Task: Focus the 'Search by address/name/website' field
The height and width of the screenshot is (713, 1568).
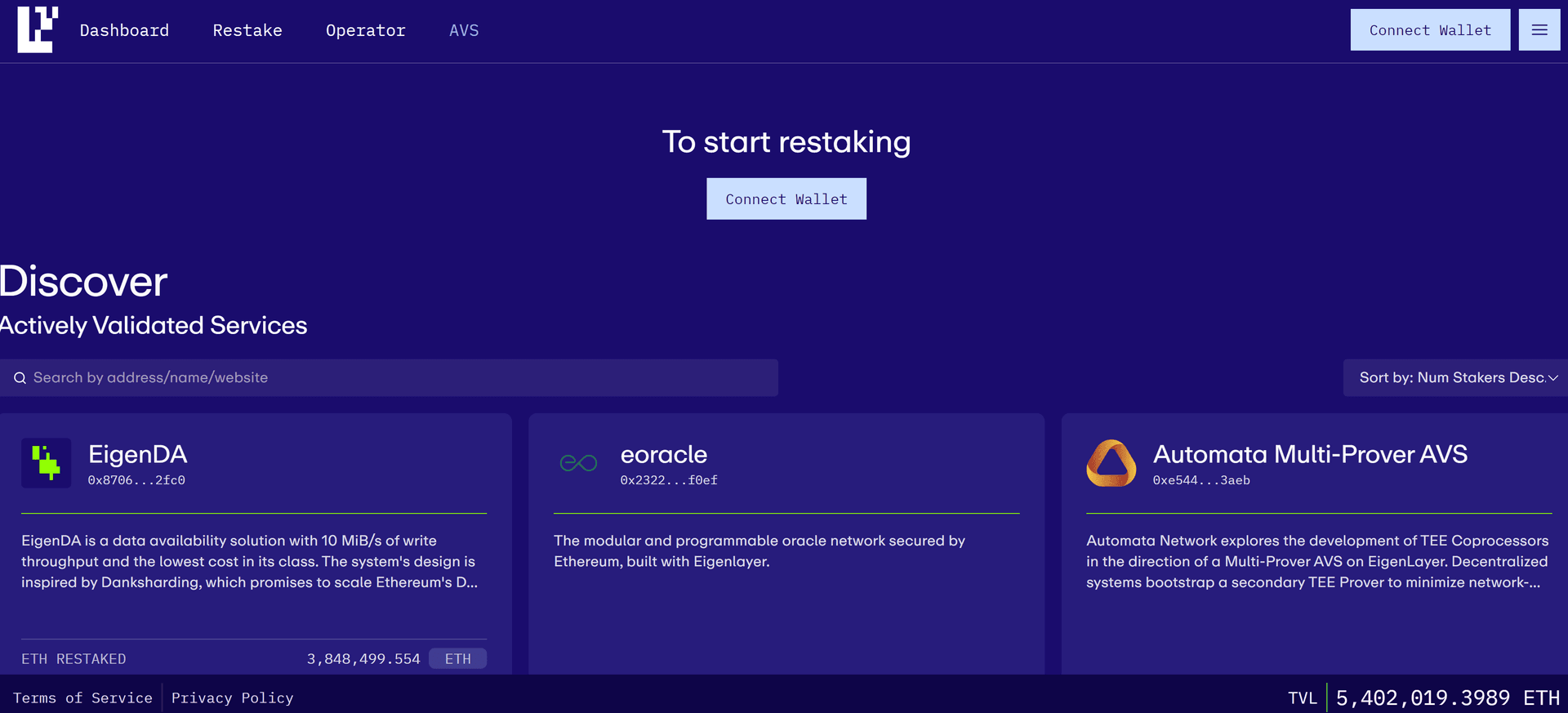Action: click(389, 378)
